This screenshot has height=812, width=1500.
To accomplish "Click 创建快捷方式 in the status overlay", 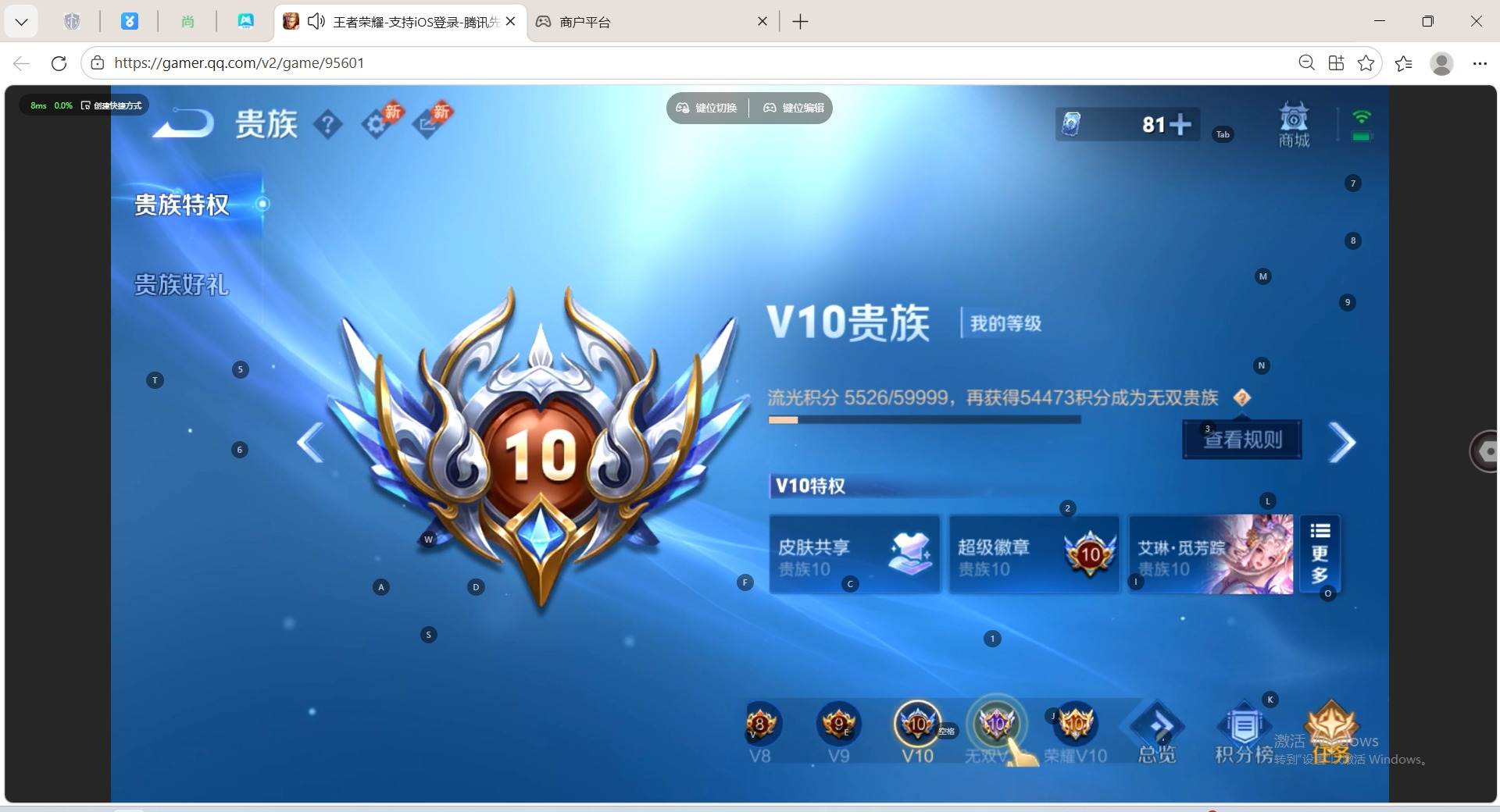I will pos(112,105).
